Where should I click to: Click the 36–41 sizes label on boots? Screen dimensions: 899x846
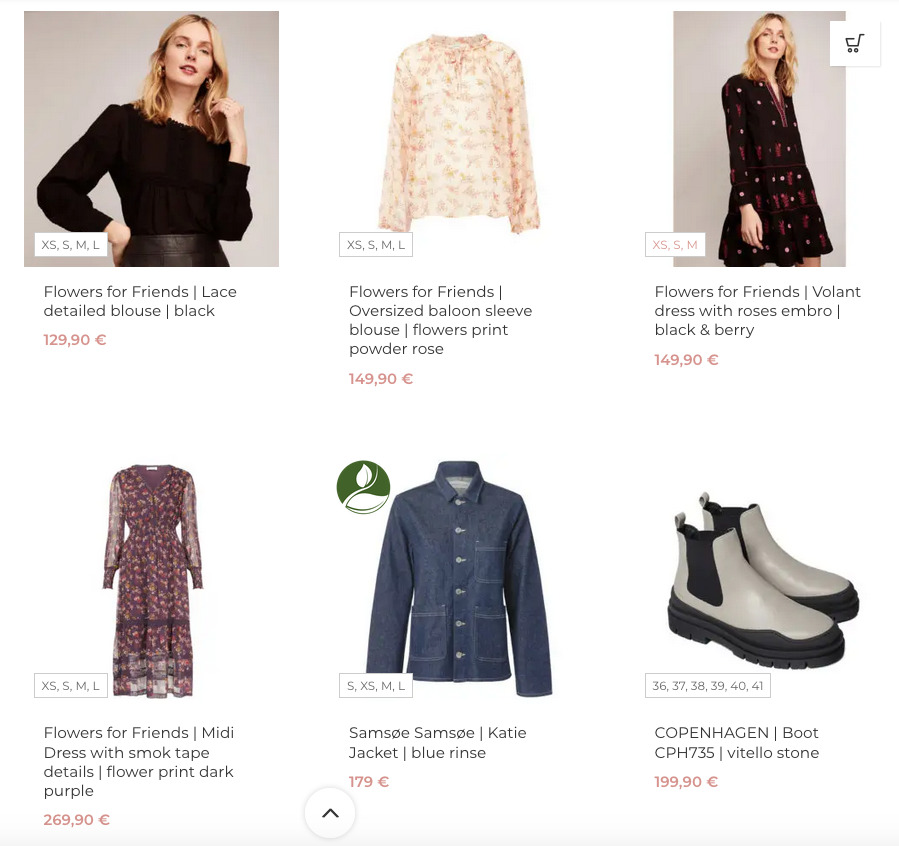pyautogui.click(x=707, y=686)
